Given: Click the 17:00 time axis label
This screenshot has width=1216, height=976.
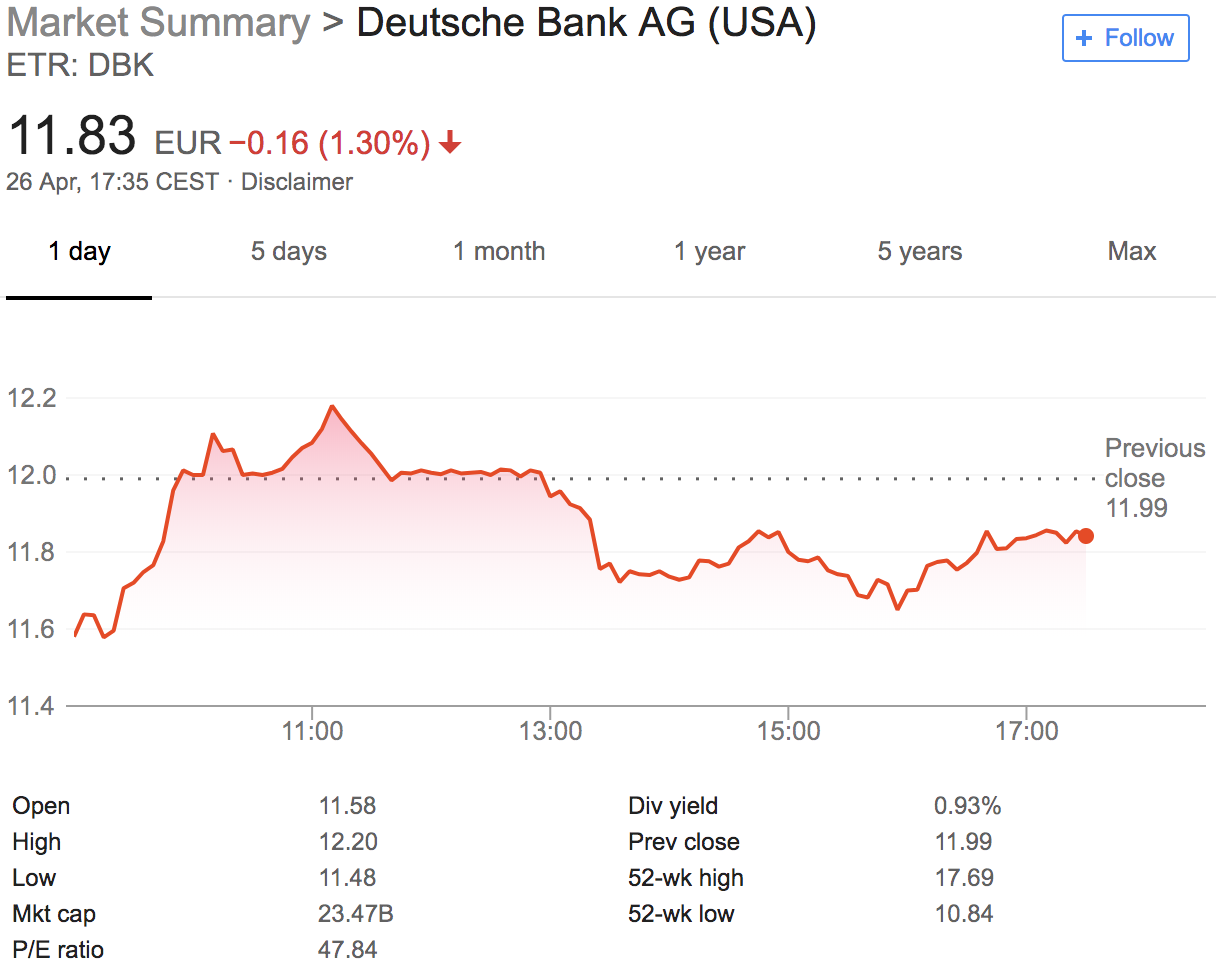Looking at the screenshot, I should point(1027,732).
